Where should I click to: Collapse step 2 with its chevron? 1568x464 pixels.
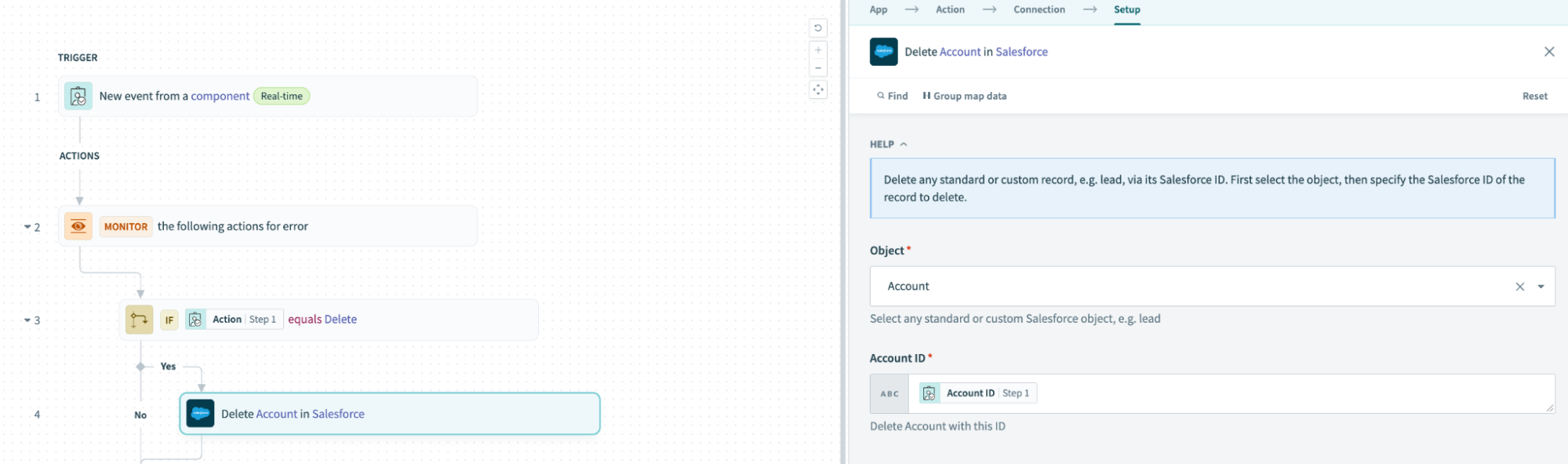pos(26,226)
